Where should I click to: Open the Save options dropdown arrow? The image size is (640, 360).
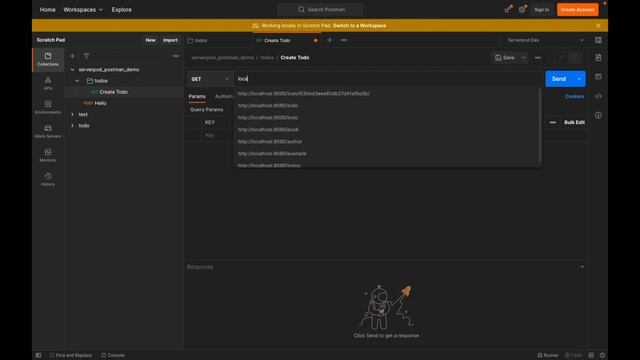pos(523,58)
